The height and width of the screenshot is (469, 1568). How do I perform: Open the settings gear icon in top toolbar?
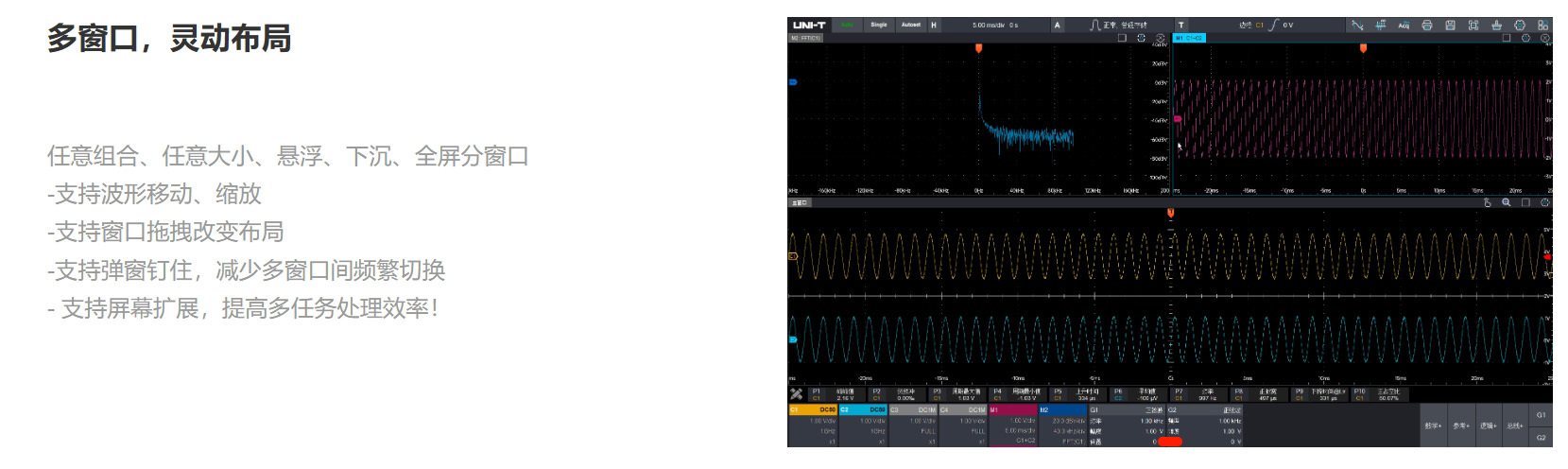[1520, 26]
